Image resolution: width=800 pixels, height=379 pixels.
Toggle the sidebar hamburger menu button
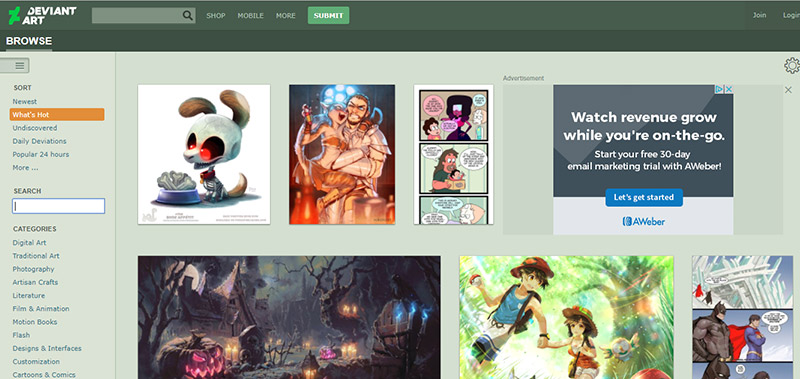14,65
